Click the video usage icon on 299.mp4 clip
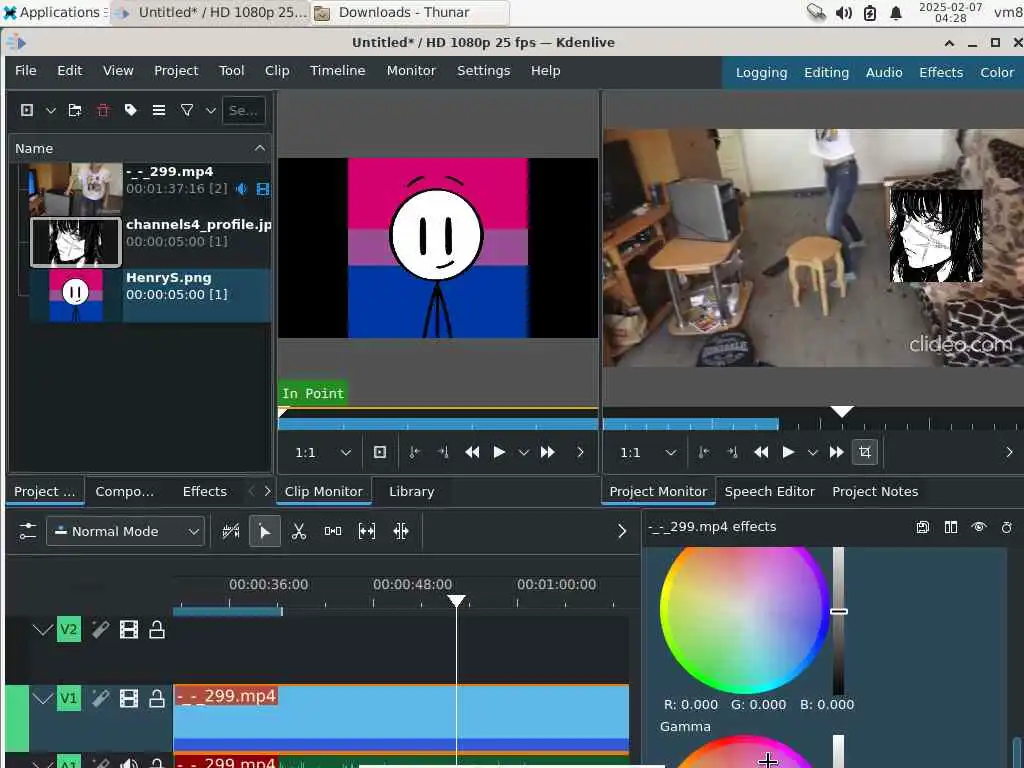Screen dimensions: 1024x768 (263, 189)
